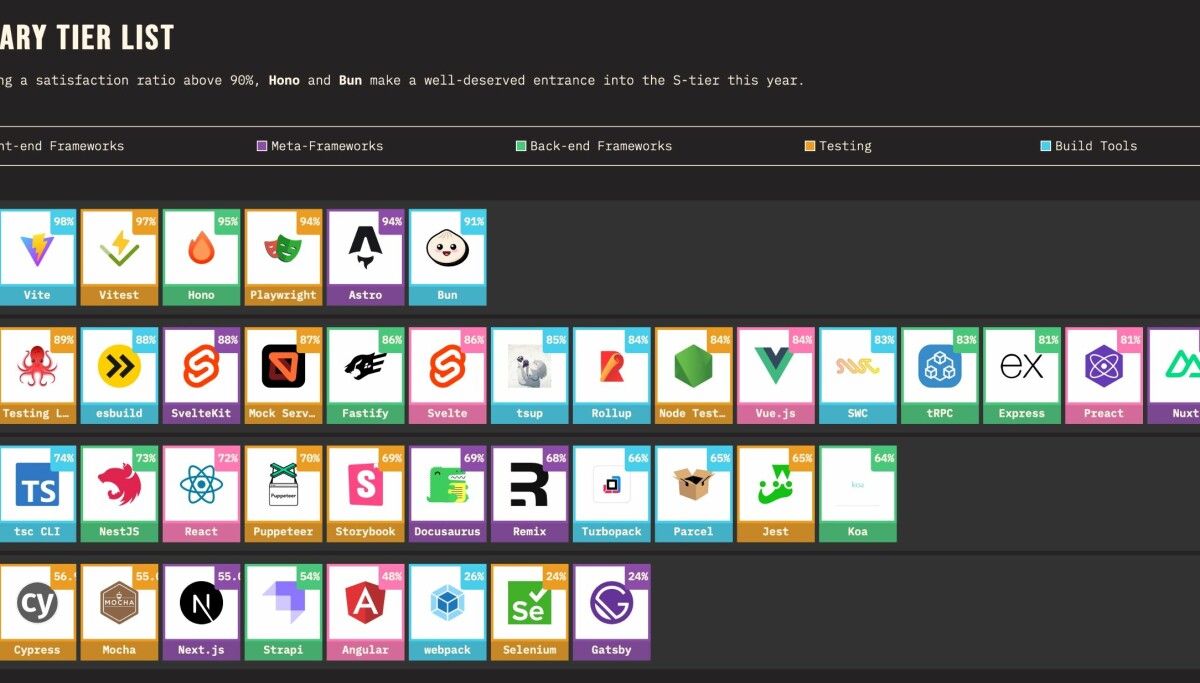Select the webpack cube icon
1200x683 pixels.
point(447,603)
